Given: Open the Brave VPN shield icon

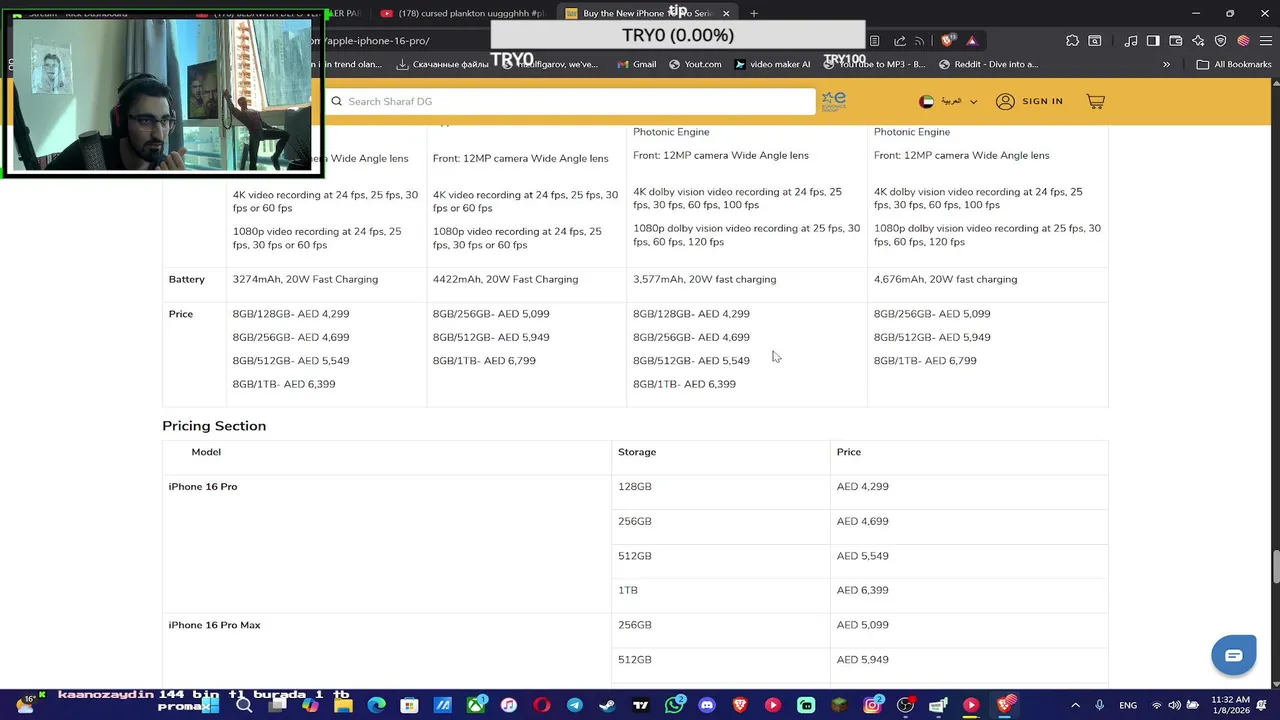Looking at the screenshot, I should point(1220,41).
